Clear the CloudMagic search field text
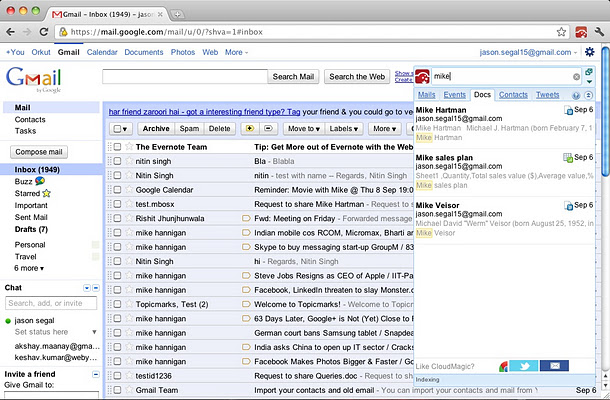 [x=577, y=77]
